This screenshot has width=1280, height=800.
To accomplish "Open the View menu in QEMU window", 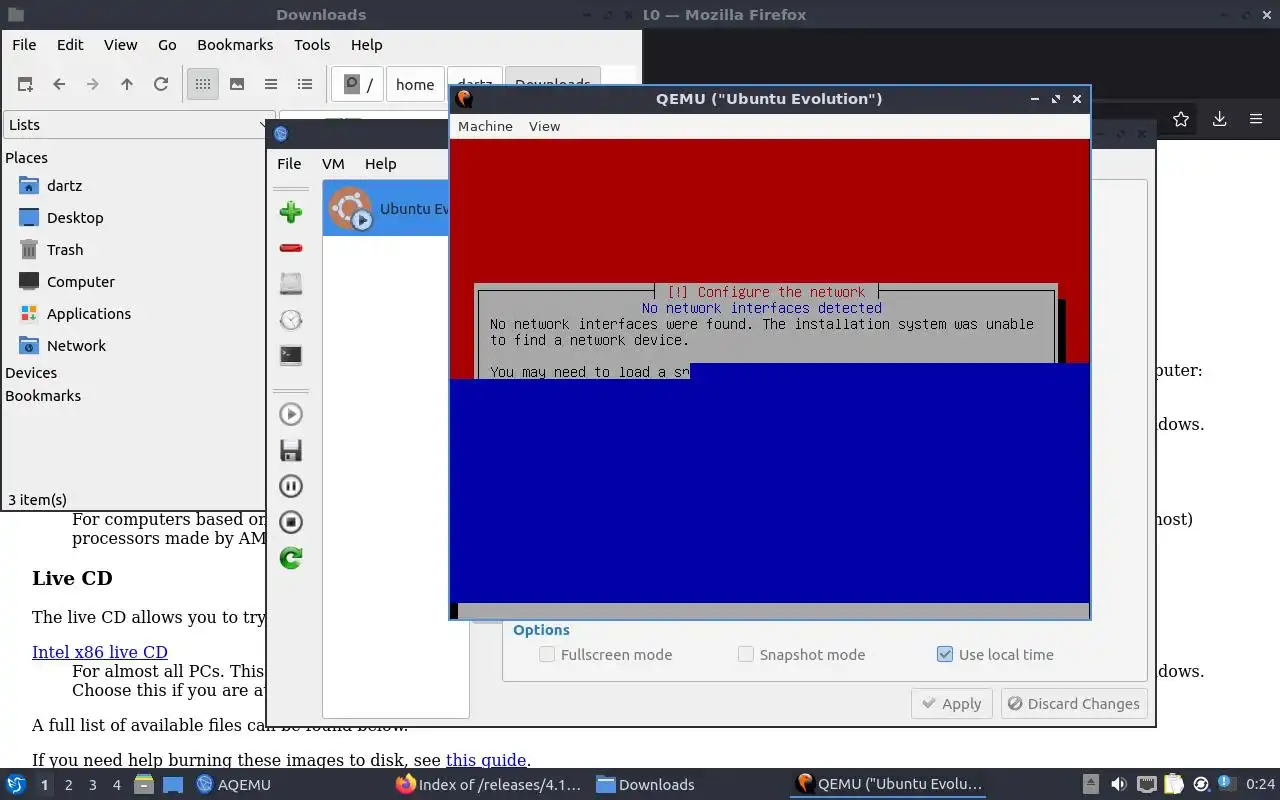I will pyautogui.click(x=544, y=126).
